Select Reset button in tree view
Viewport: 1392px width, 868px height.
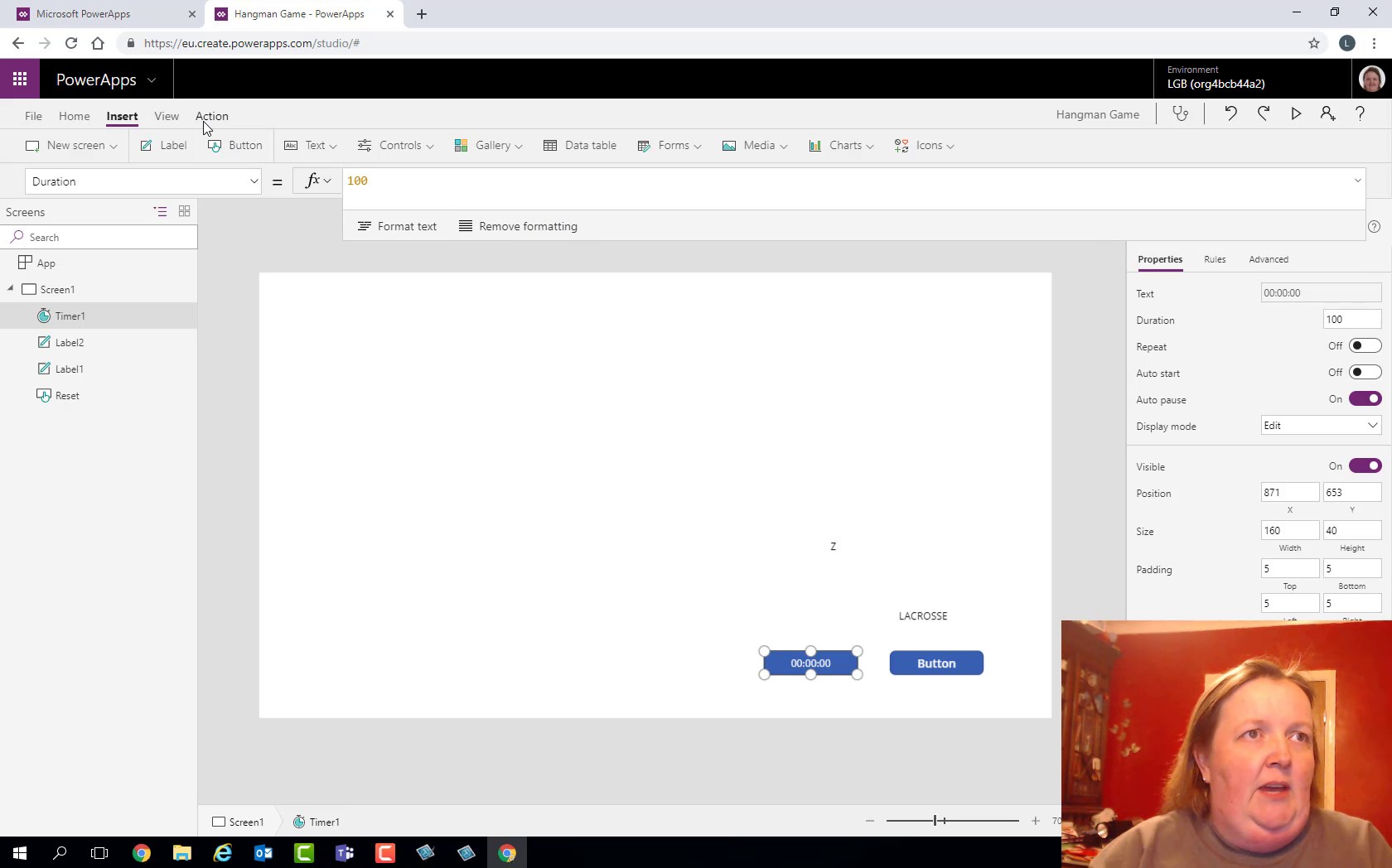pos(99,395)
